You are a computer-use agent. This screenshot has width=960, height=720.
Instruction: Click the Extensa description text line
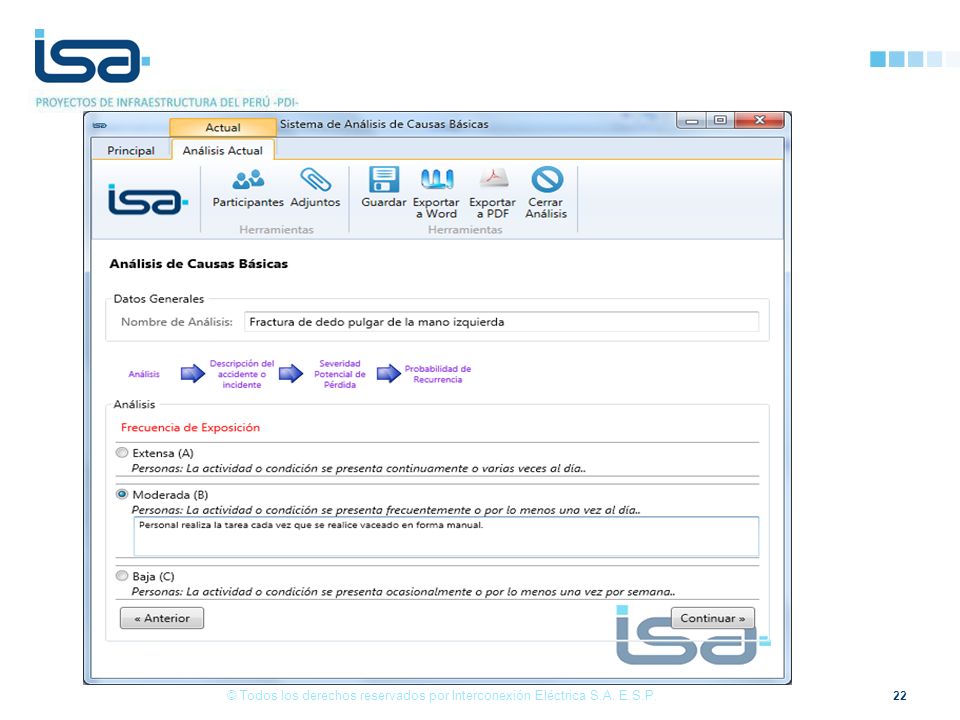(x=359, y=468)
